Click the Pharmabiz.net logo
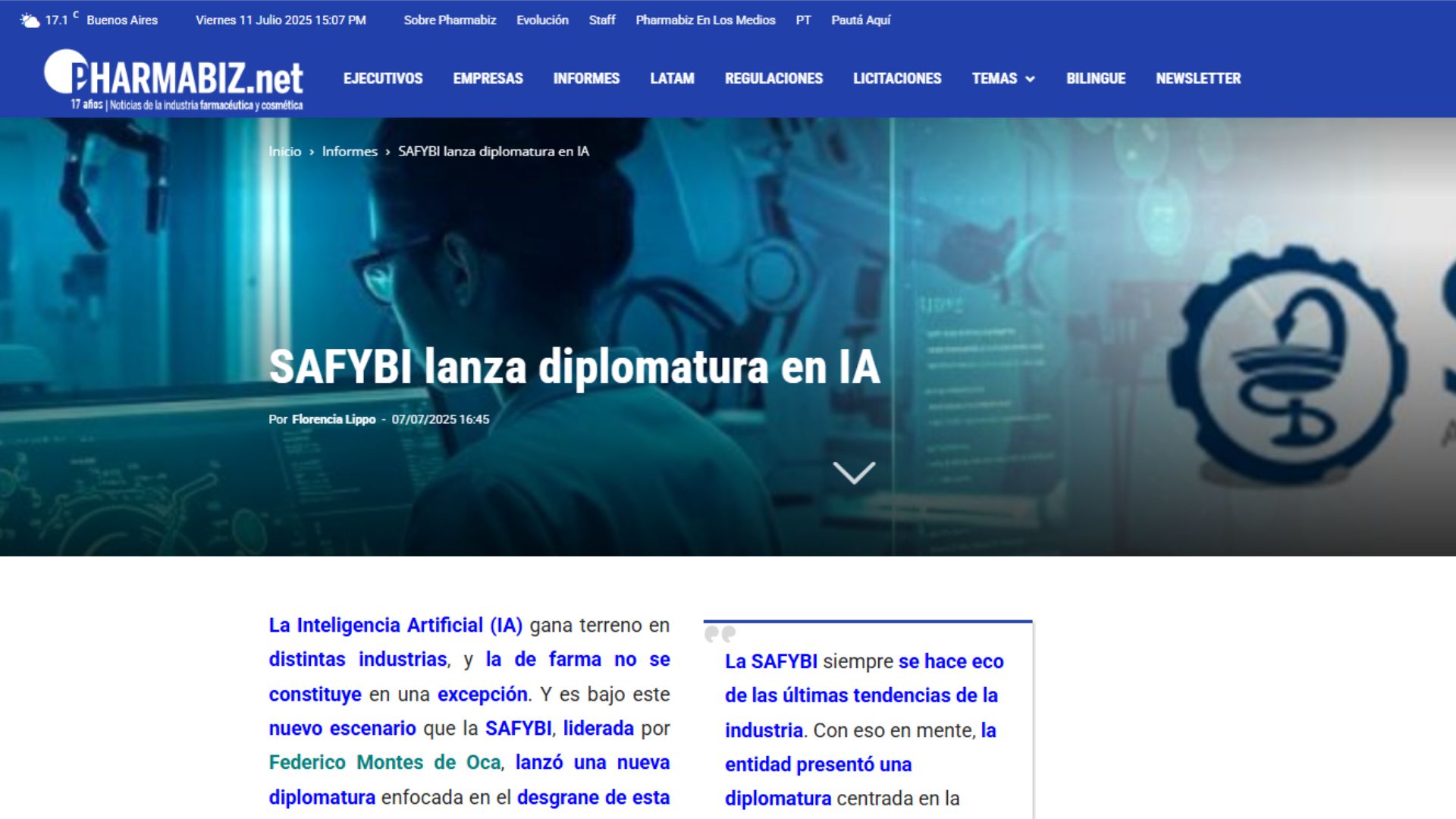Screen dimensions: 1456x819 coord(174,80)
